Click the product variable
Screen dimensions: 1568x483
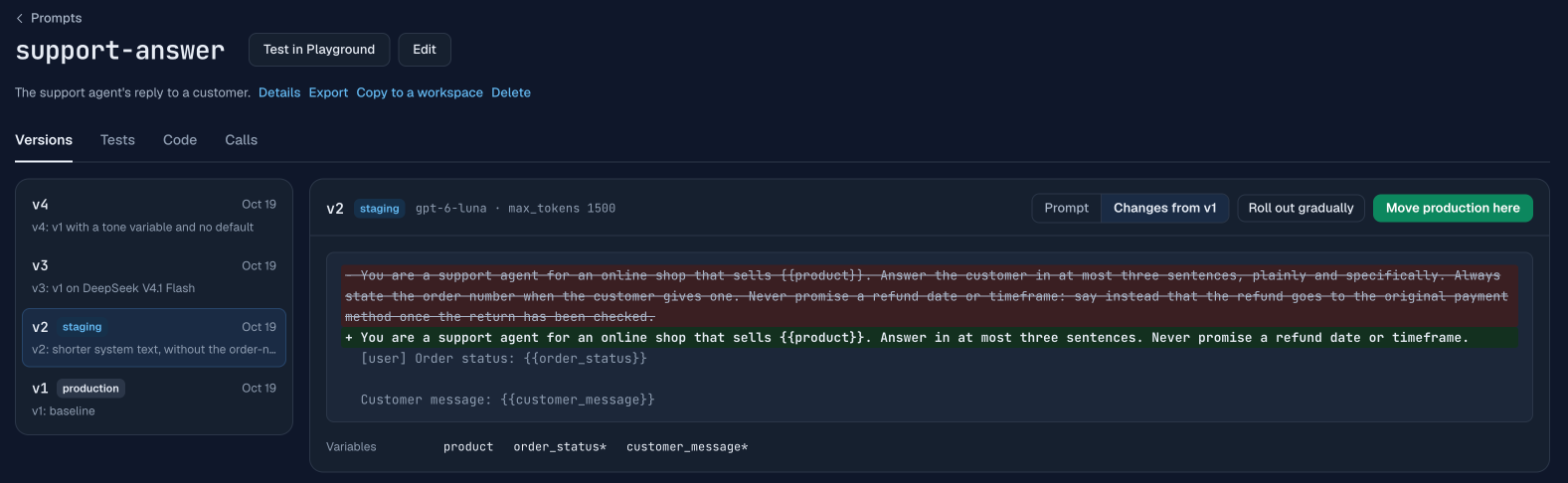point(468,447)
